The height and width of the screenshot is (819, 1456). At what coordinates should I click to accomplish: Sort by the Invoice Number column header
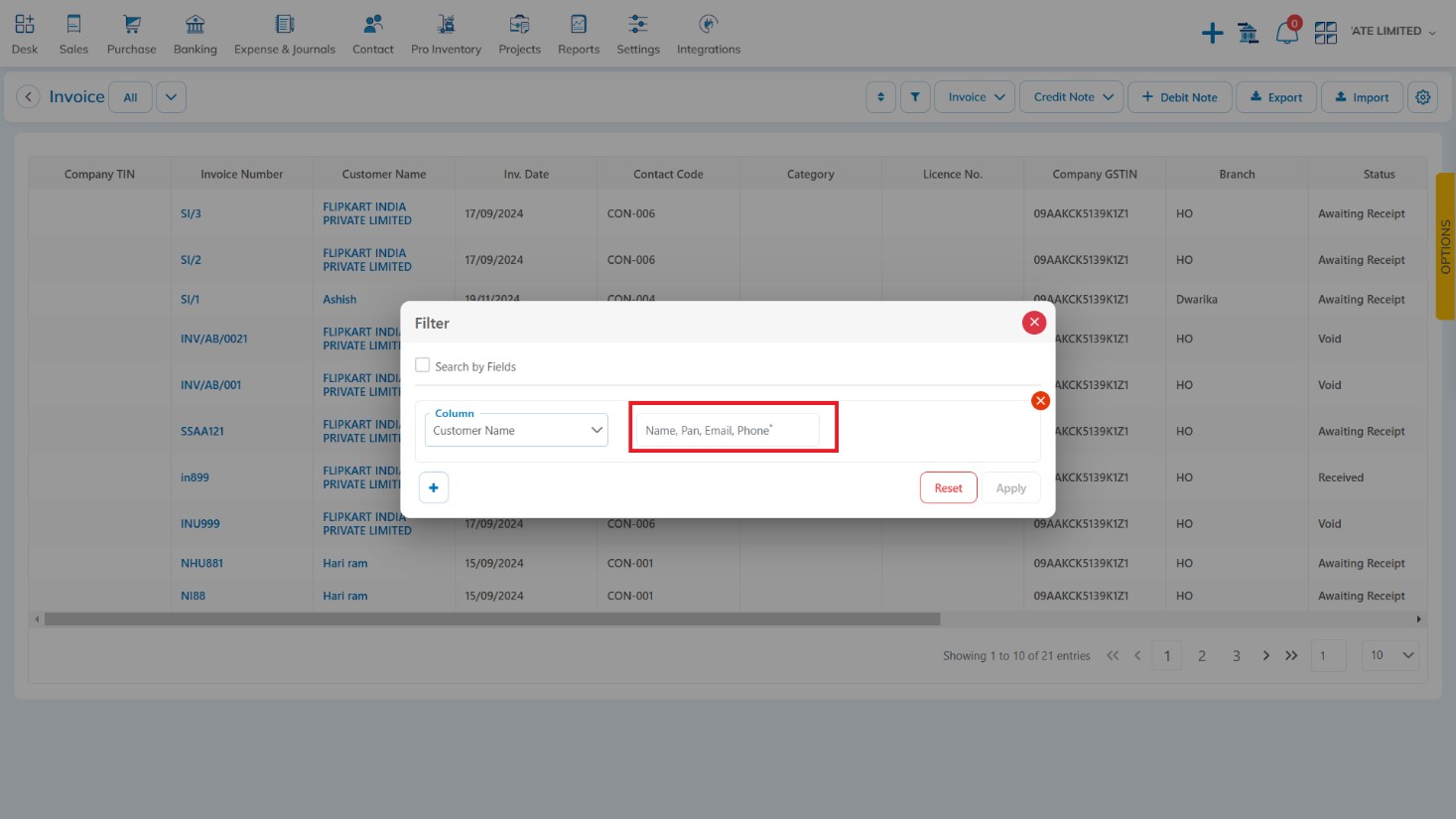coord(241,174)
